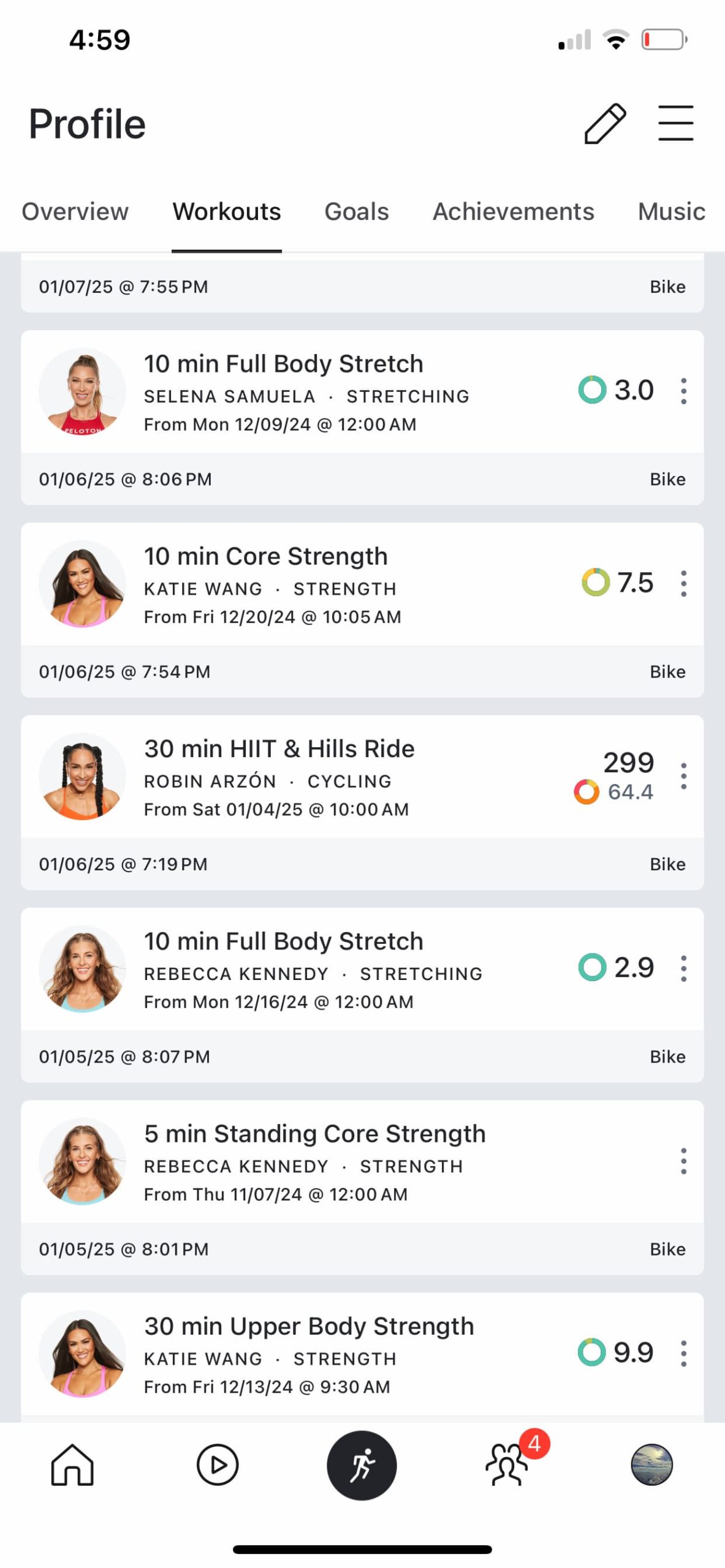This screenshot has height=1568, width=725.
Task: Tap the center running workout button
Action: click(362, 1464)
